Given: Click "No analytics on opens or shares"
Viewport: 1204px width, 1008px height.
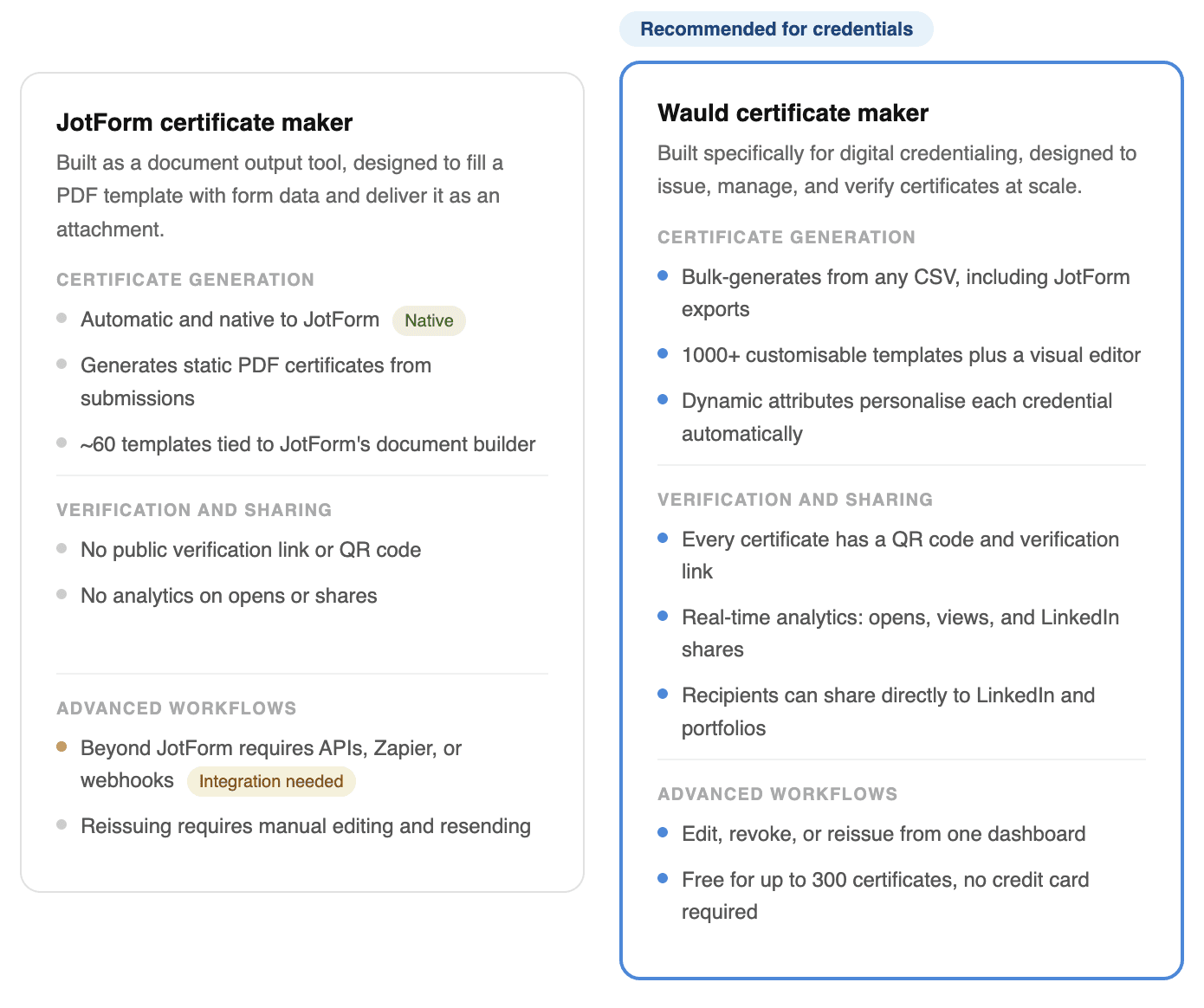Looking at the screenshot, I should tap(229, 596).
